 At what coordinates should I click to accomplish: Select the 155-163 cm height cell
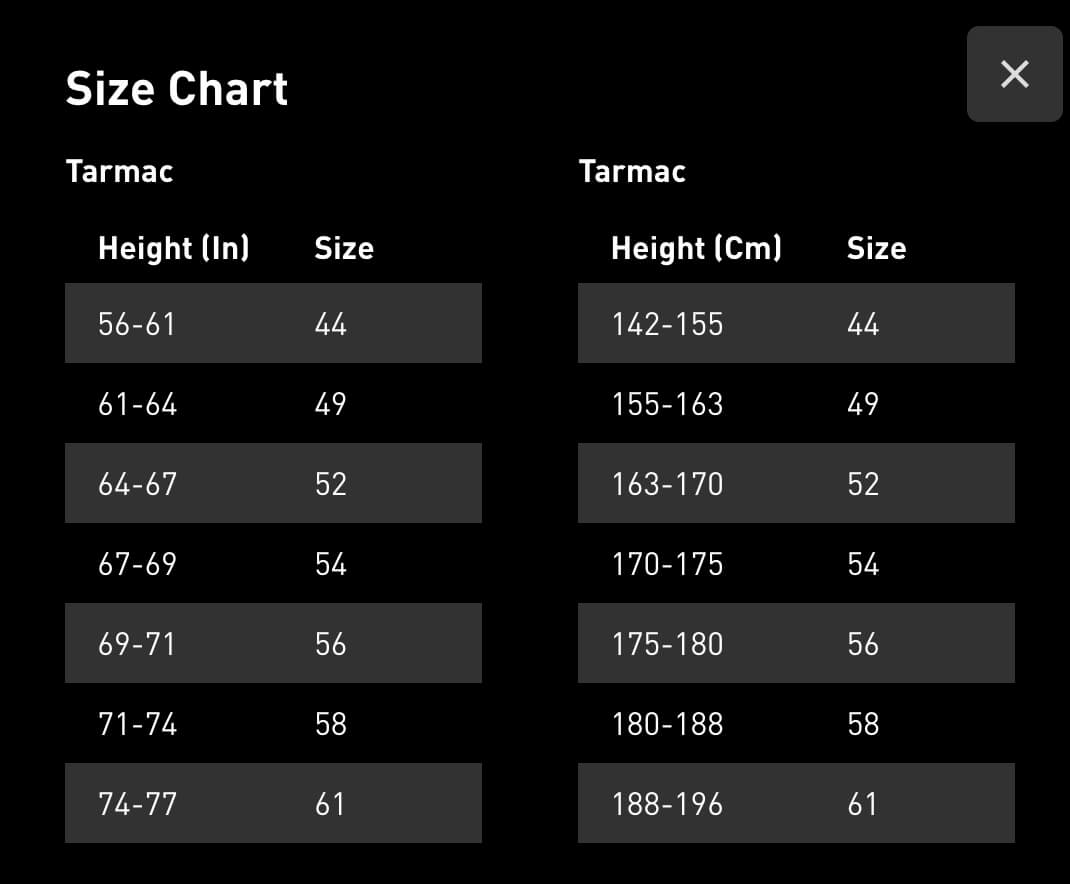coord(667,404)
